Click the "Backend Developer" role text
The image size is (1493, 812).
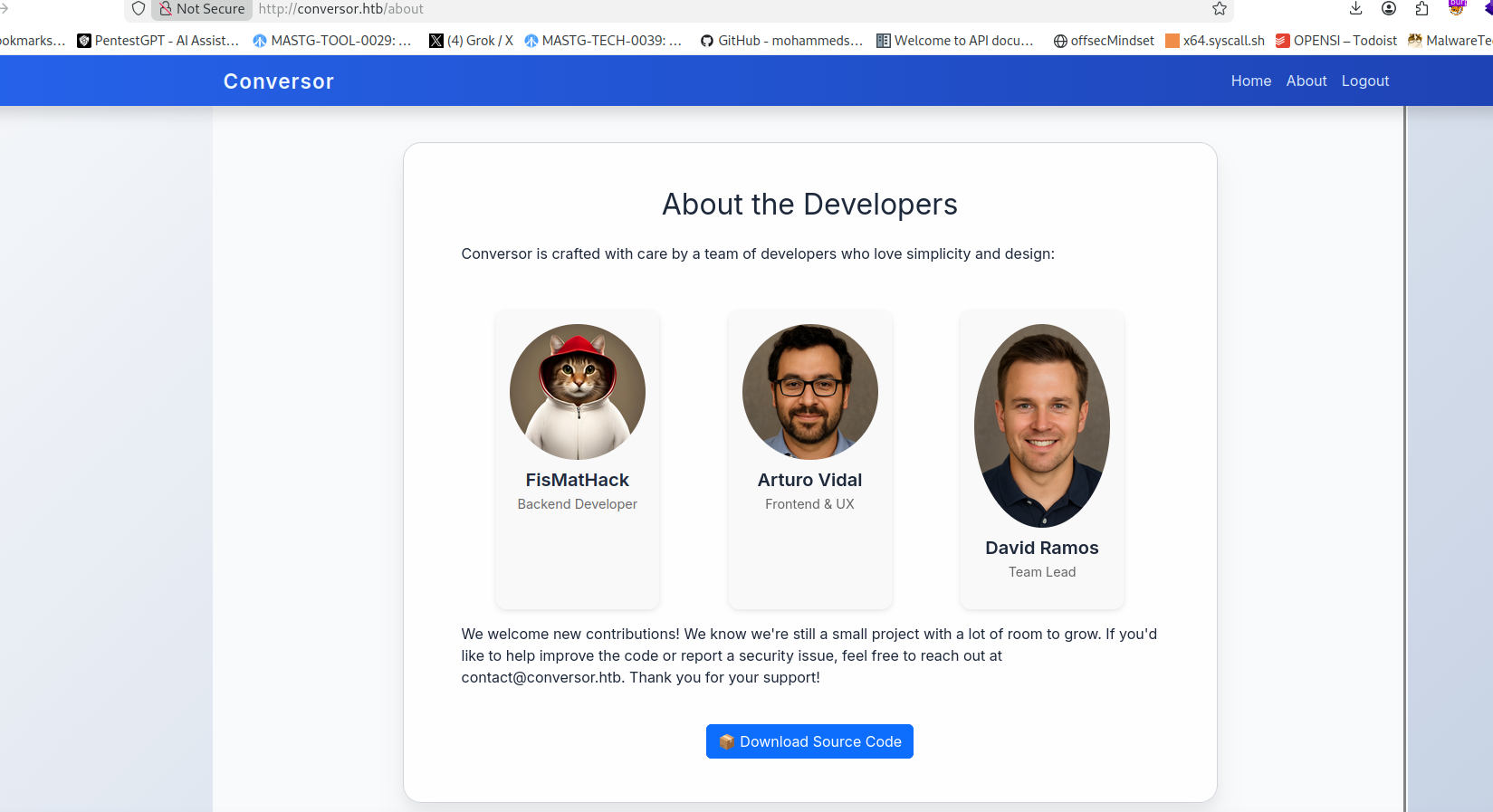coord(578,504)
